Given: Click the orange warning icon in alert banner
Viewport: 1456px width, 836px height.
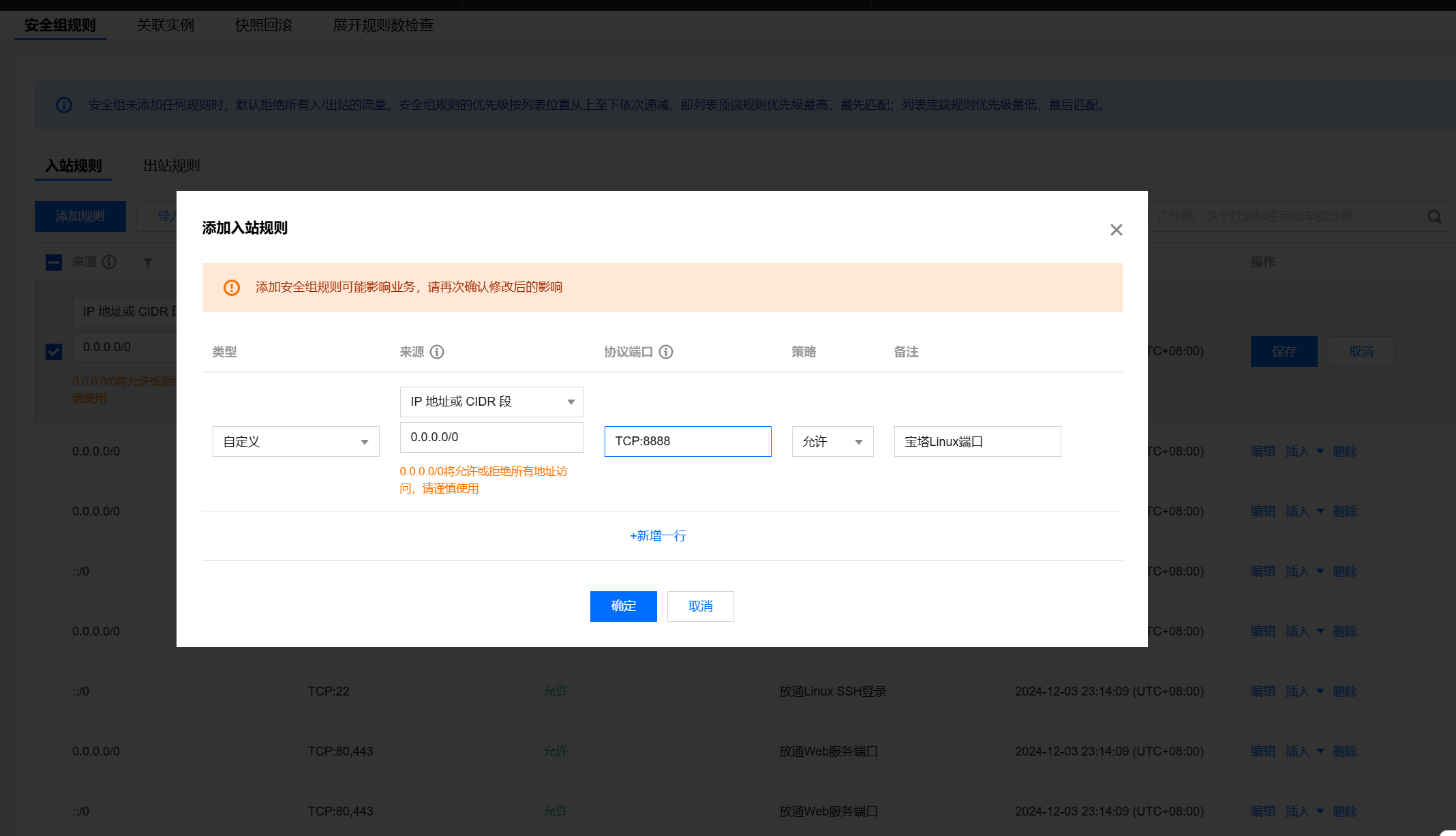Looking at the screenshot, I should click(232, 288).
